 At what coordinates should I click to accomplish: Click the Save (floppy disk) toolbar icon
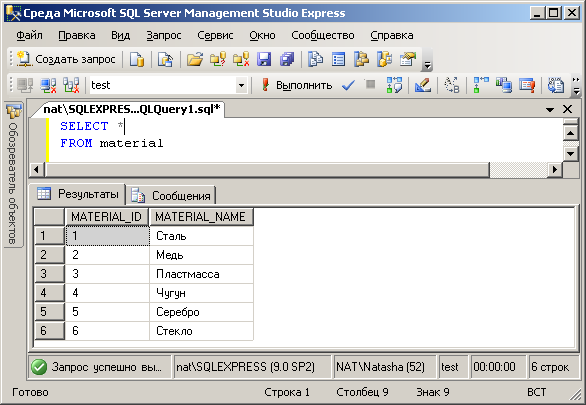[x=264, y=59]
